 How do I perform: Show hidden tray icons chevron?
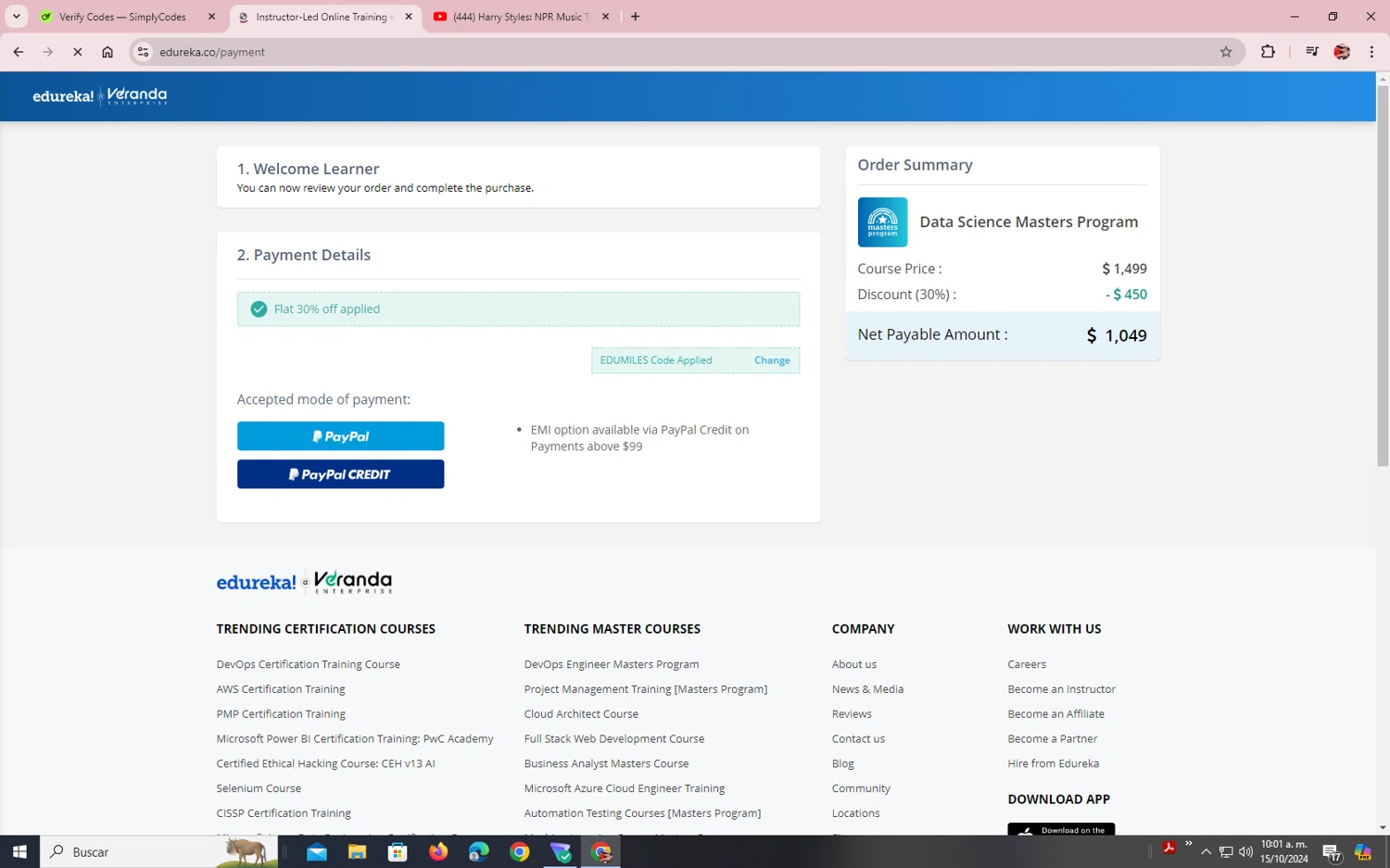coord(1206,852)
